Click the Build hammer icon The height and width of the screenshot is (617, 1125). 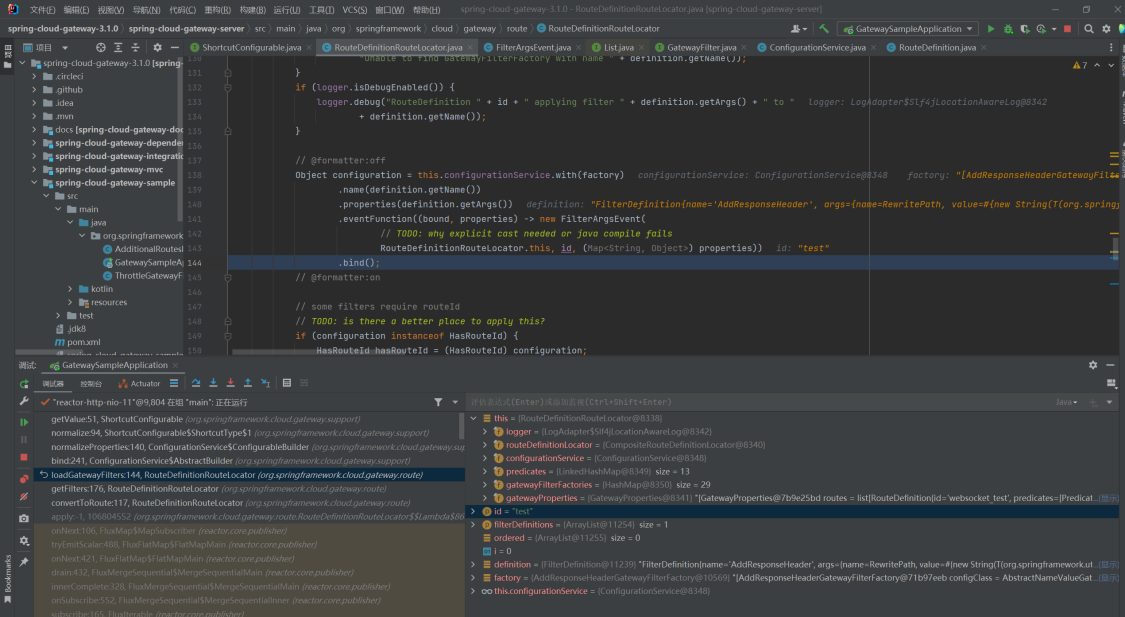point(824,29)
